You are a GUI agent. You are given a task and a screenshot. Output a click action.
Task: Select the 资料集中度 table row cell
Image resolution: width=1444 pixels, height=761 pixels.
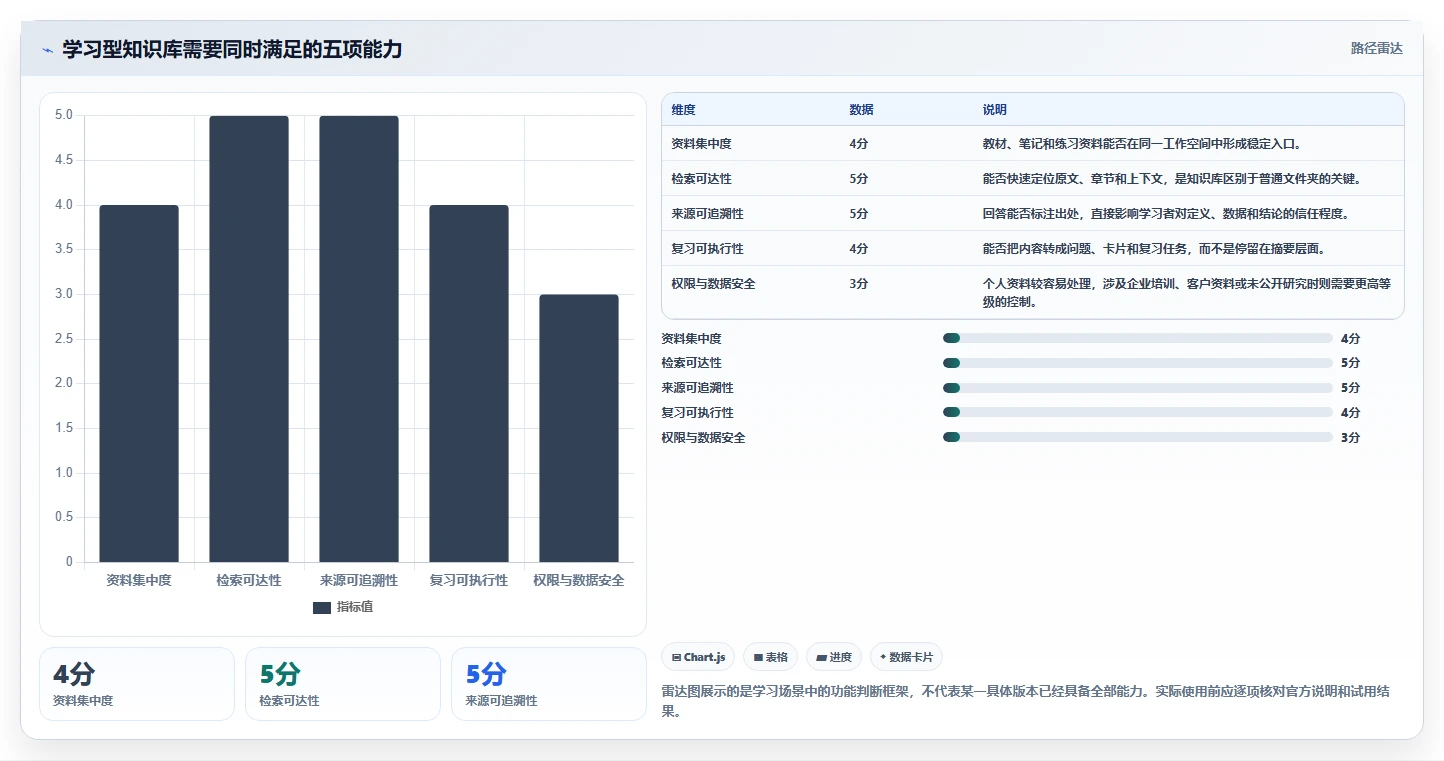tap(702, 144)
